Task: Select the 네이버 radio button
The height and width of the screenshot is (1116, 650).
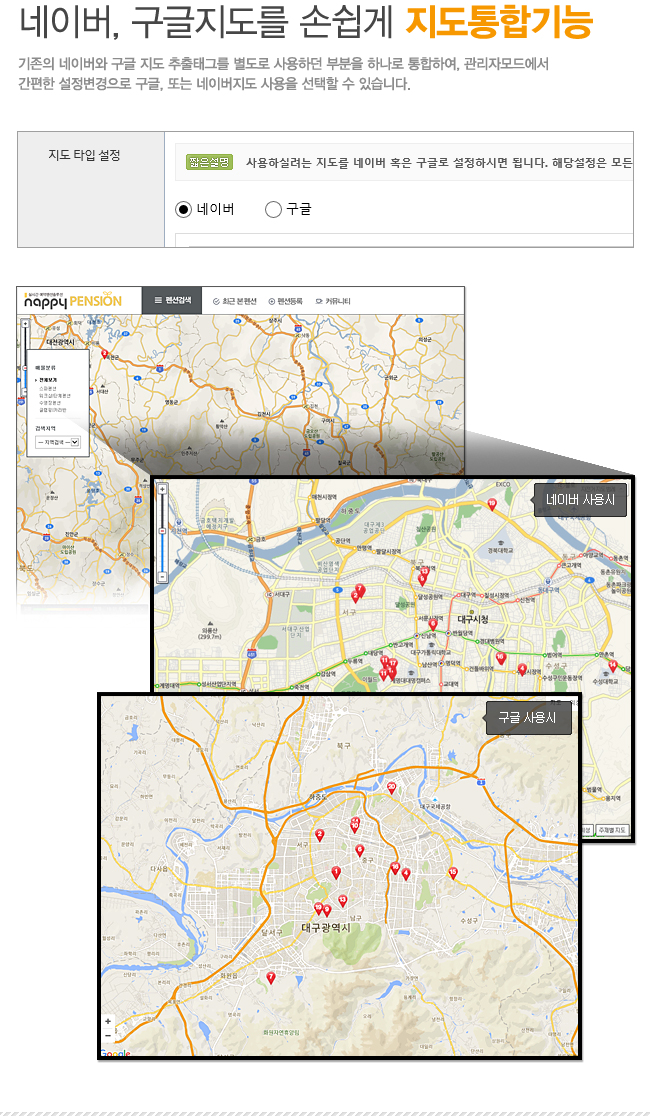Action: point(184,209)
